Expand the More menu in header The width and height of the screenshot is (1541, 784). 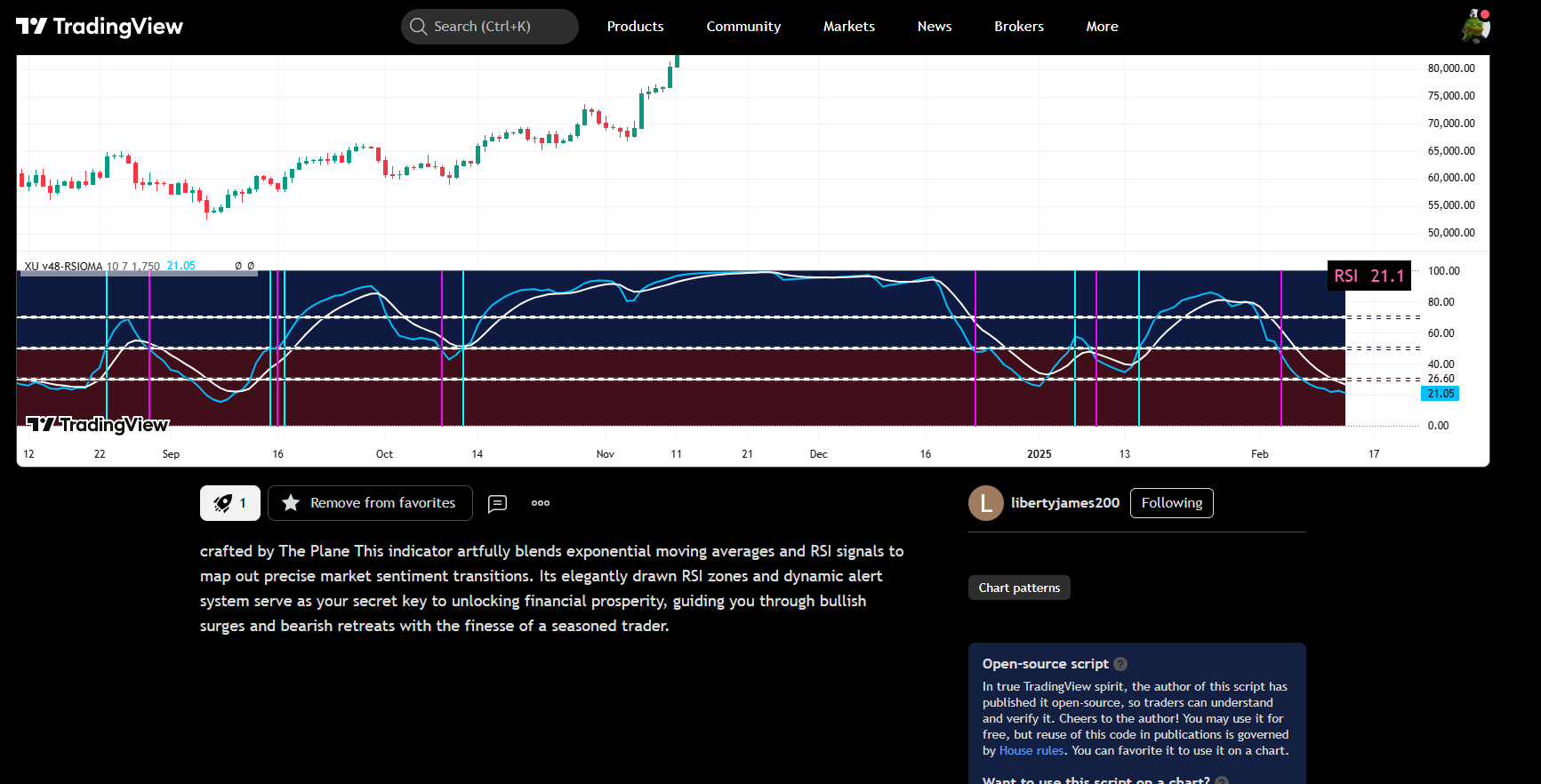[1102, 27]
